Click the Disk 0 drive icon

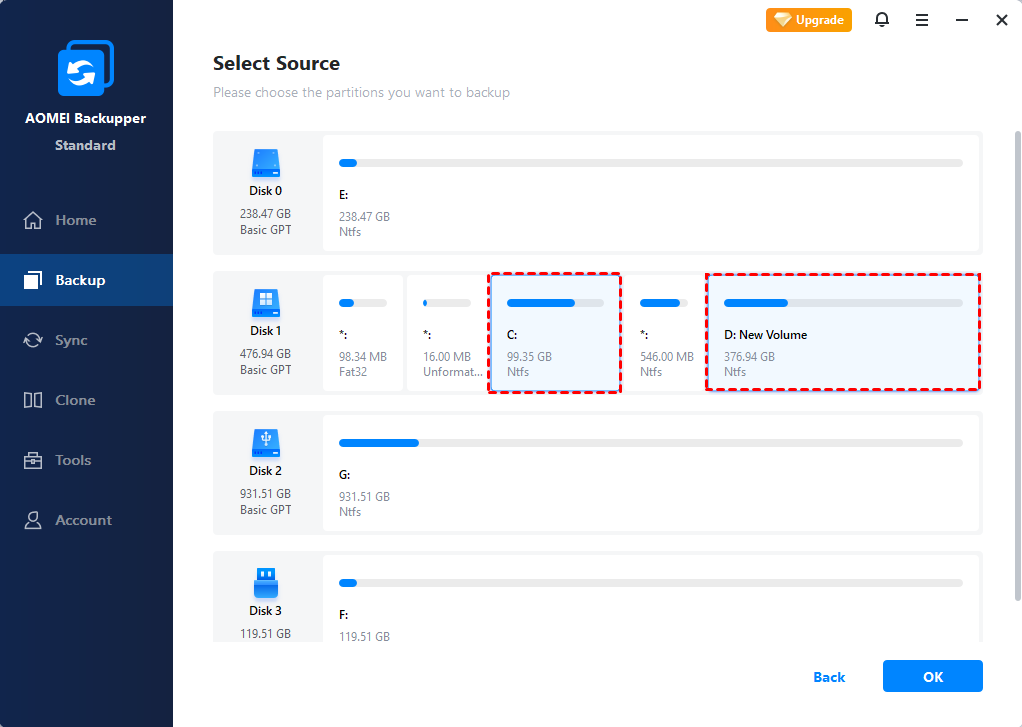point(266,163)
